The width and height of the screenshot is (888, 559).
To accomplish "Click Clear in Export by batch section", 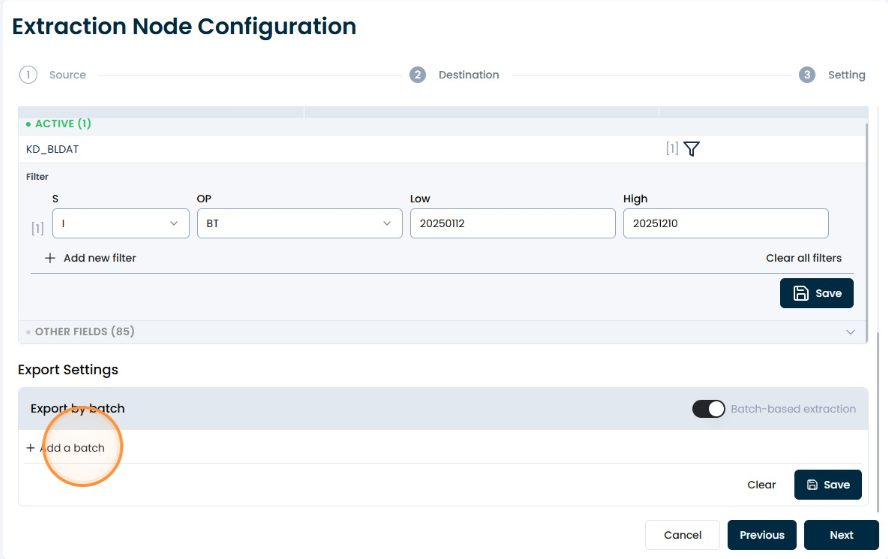I will pyautogui.click(x=762, y=485).
